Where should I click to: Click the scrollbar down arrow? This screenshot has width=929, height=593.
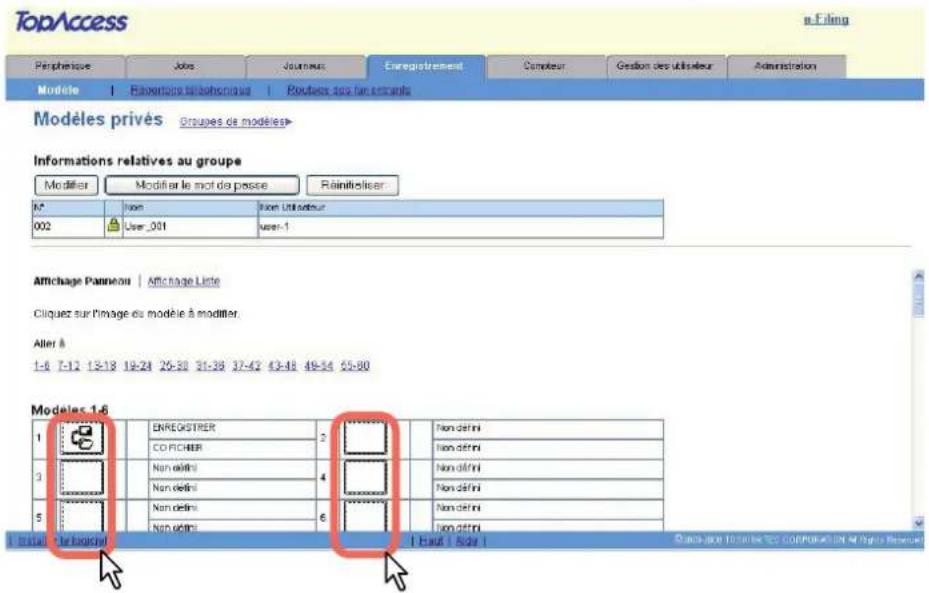click(918, 523)
